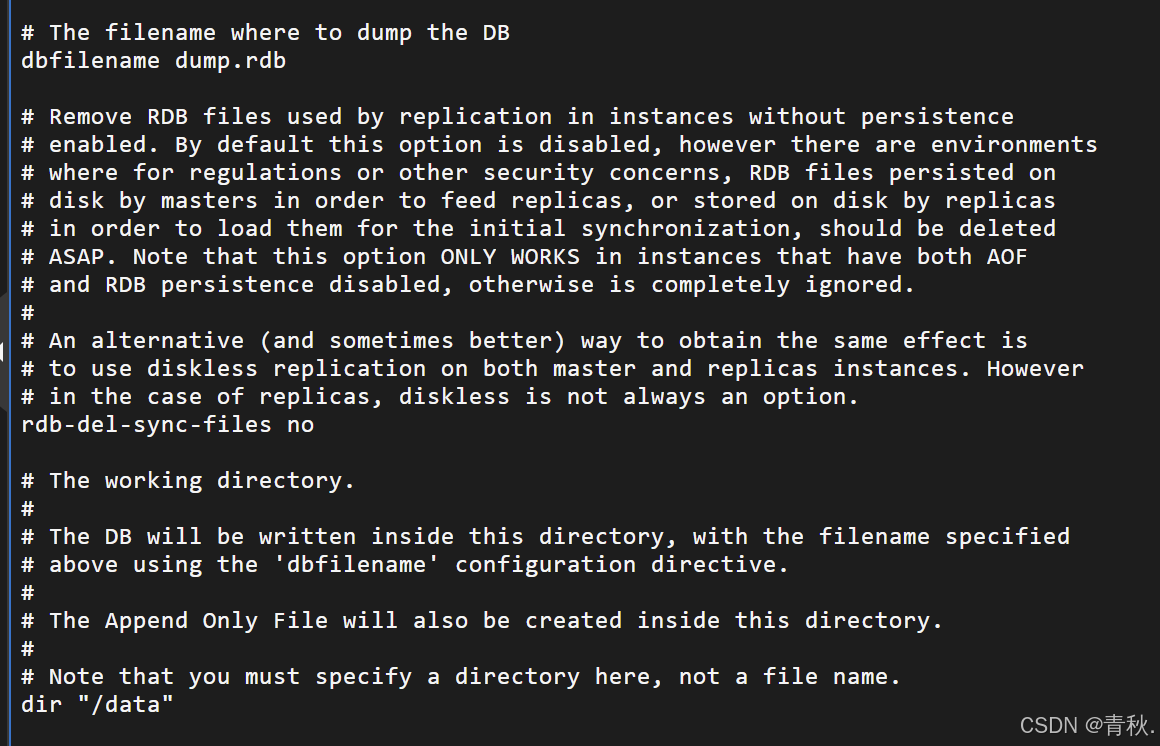Click the '# The working directory.' comment
This screenshot has height=746, width=1160.
coord(188,480)
